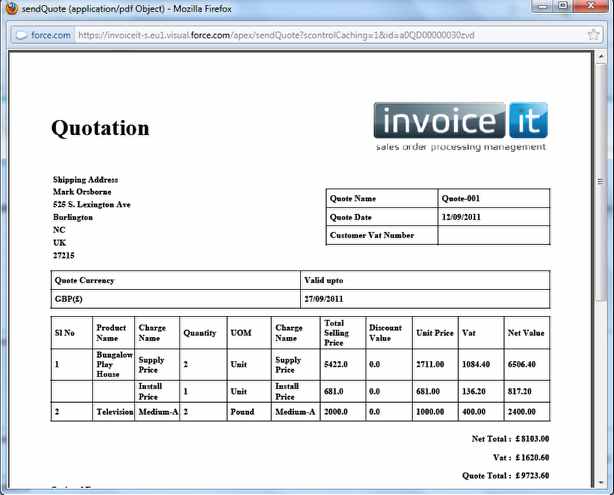Click the 817.20 net value cell

point(527,392)
